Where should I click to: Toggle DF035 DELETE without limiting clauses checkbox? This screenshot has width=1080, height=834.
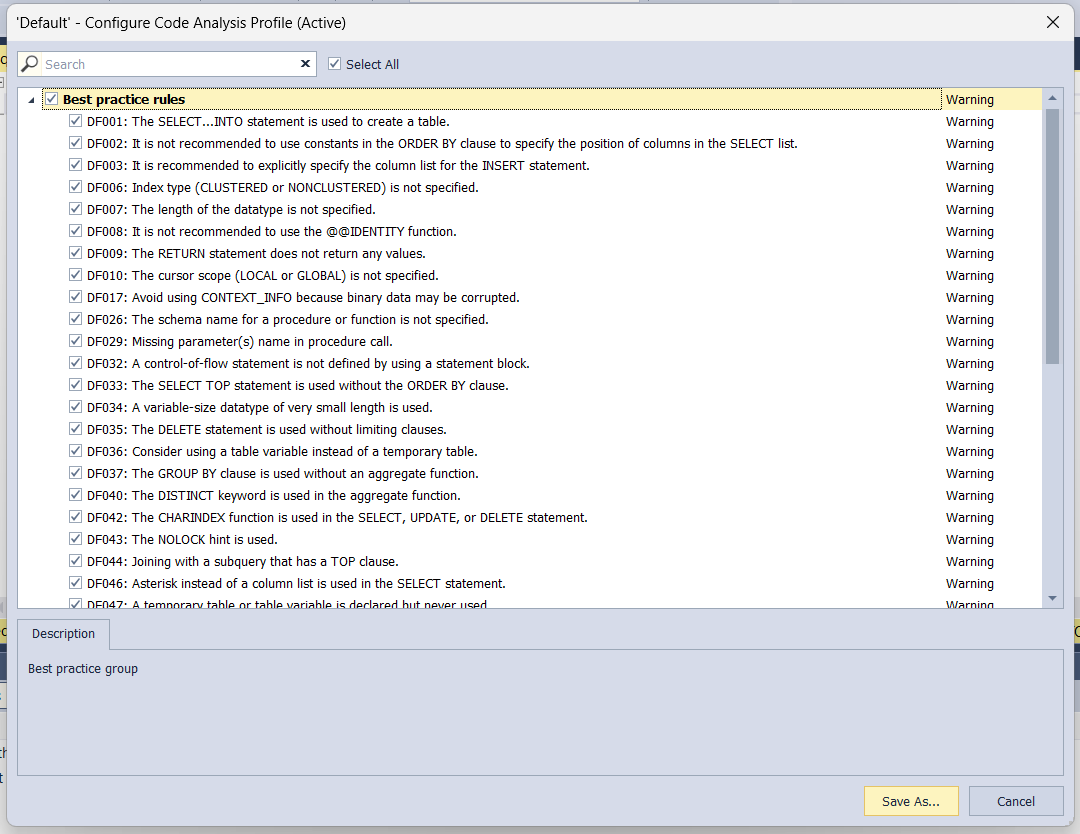pyautogui.click(x=75, y=429)
